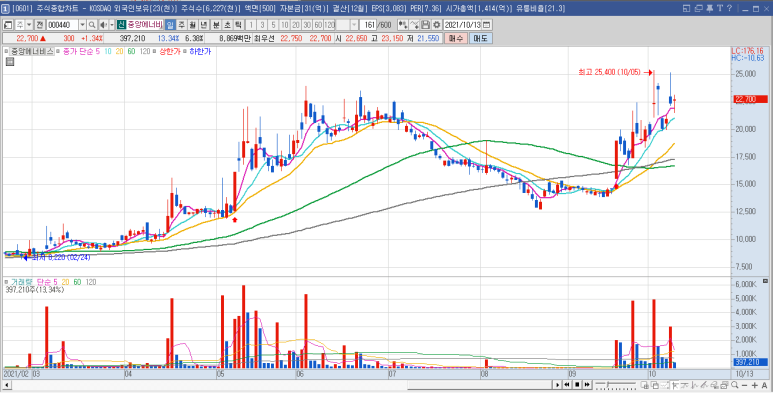773x393 pixels.
Task: Click the 상한가 legend label
Action: 169,51
